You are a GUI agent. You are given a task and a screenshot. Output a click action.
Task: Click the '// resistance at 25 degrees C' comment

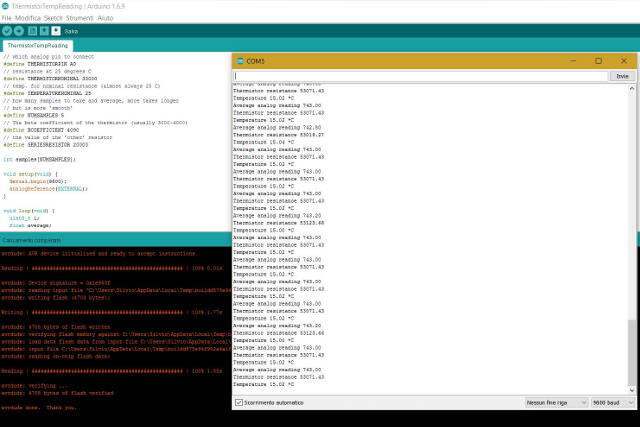click(x=47, y=71)
